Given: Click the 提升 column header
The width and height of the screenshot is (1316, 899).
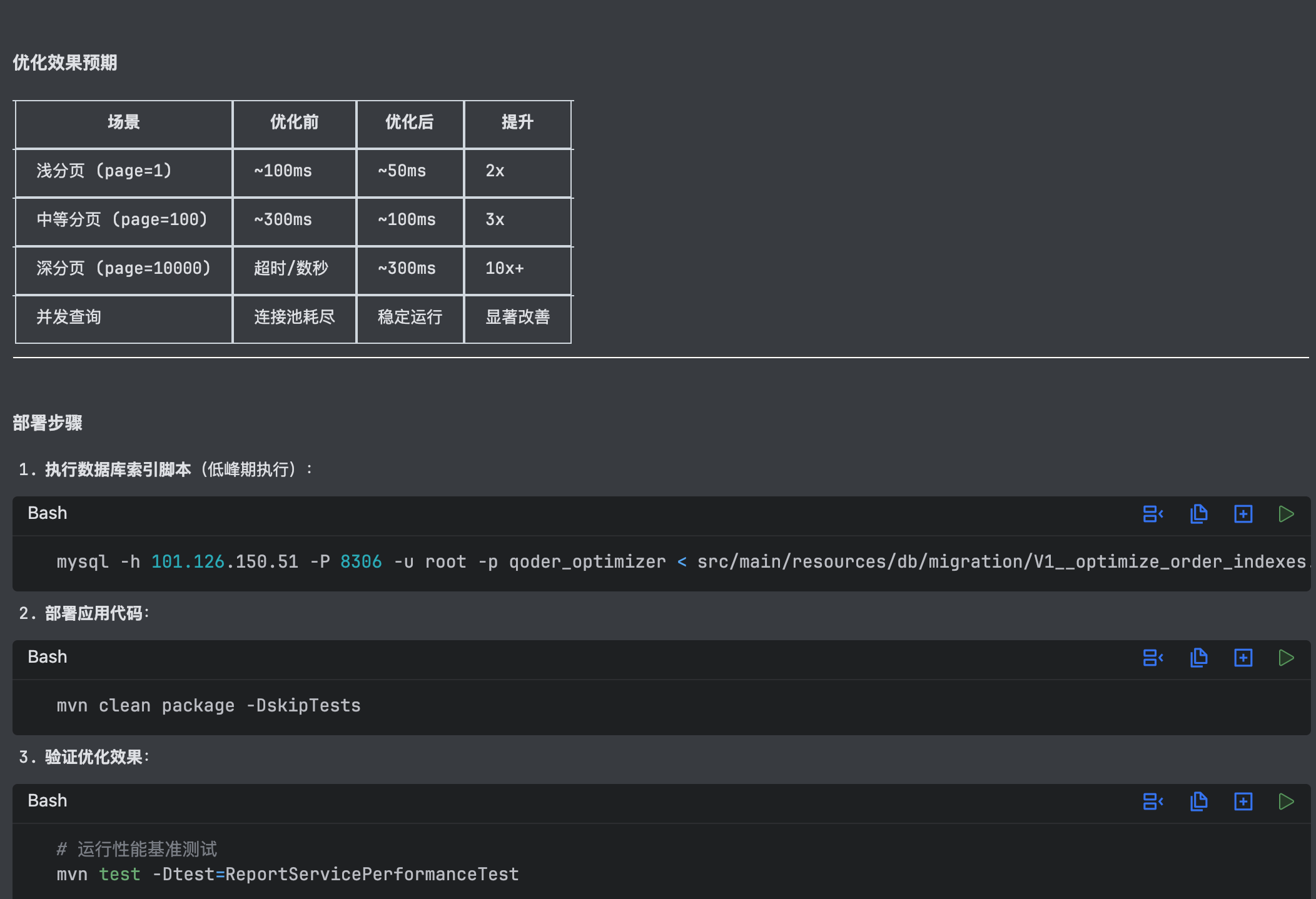Looking at the screenshot, I should coord(517,123).
